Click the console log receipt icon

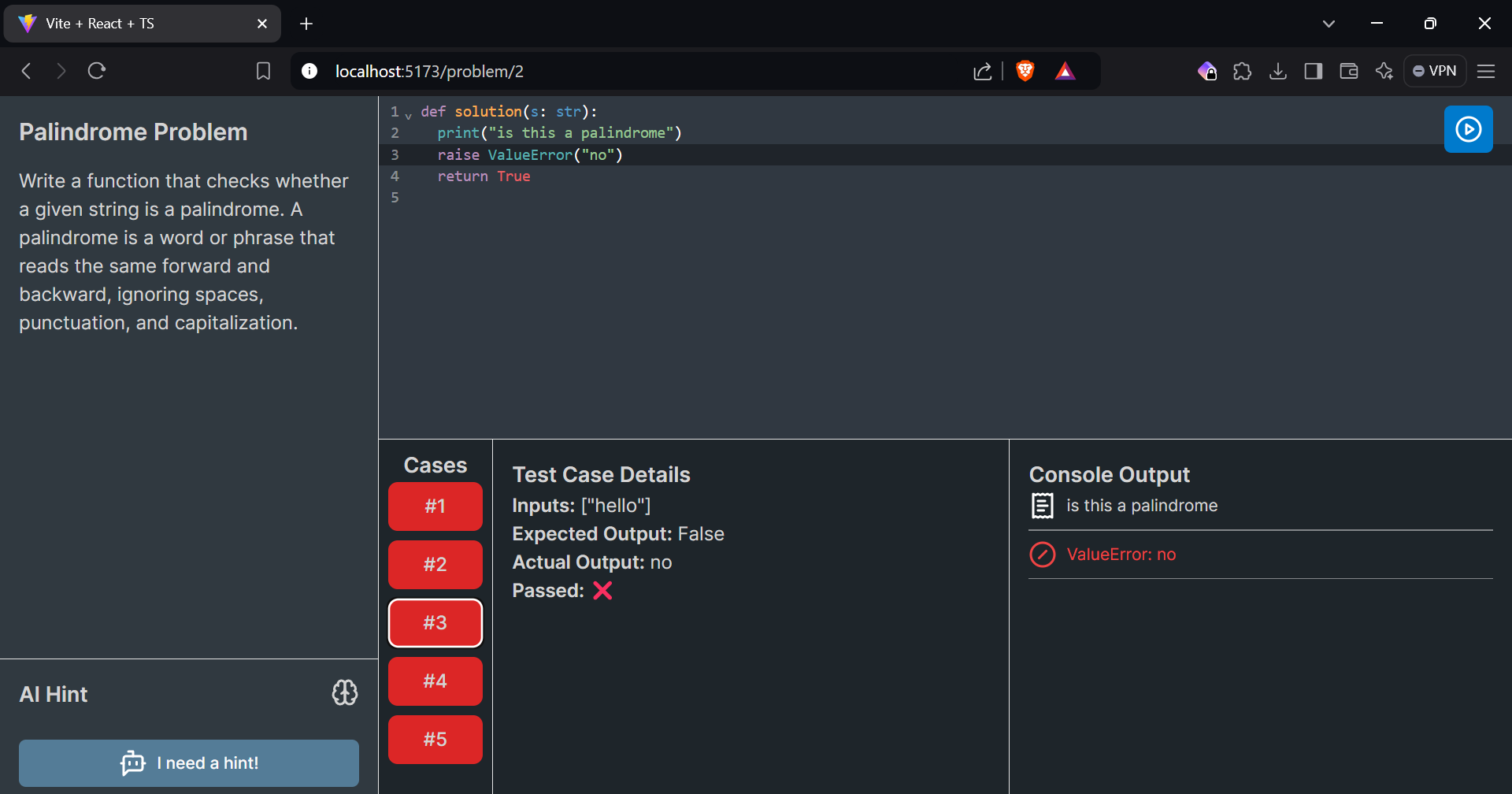[x=1043, y=506]
